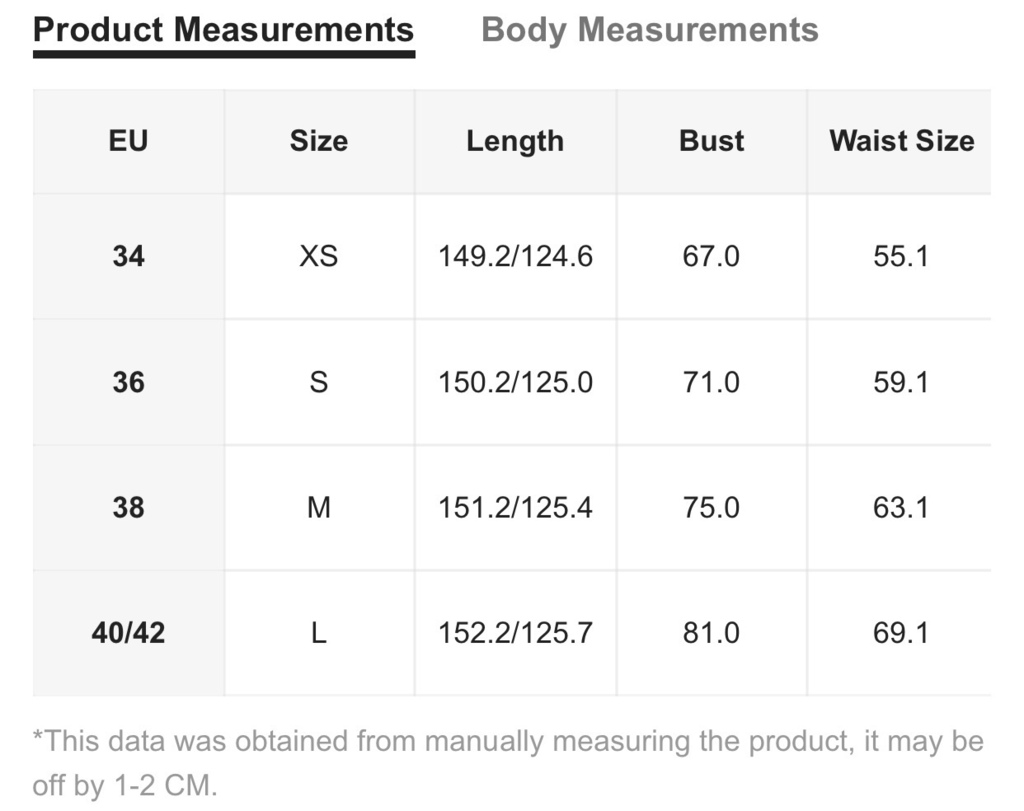Click the Bust column header
This screenshot has width=1024, height=811.
tap(711, 141)
